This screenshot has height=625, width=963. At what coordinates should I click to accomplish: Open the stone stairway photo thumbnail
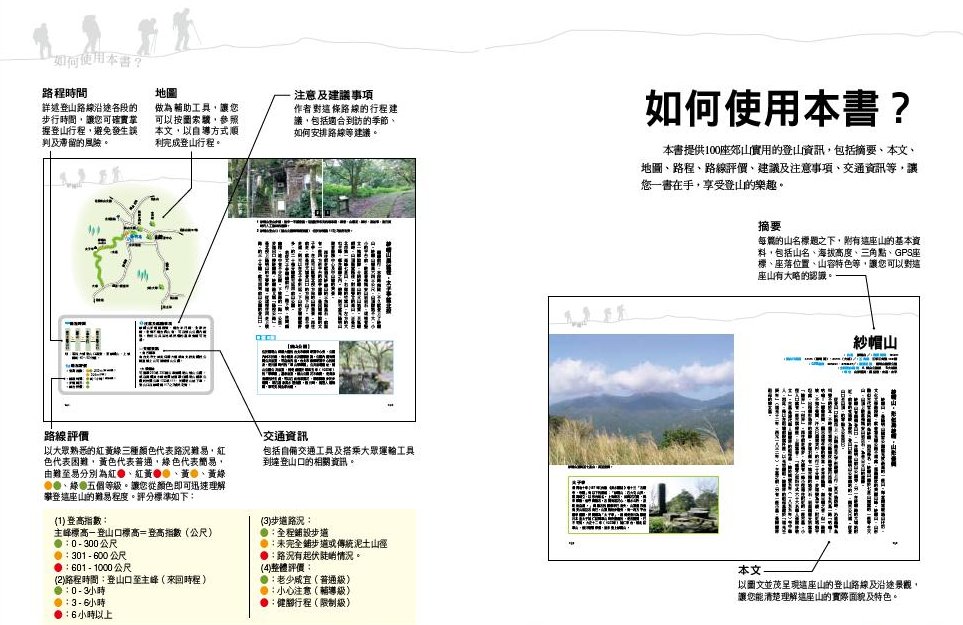275,188
